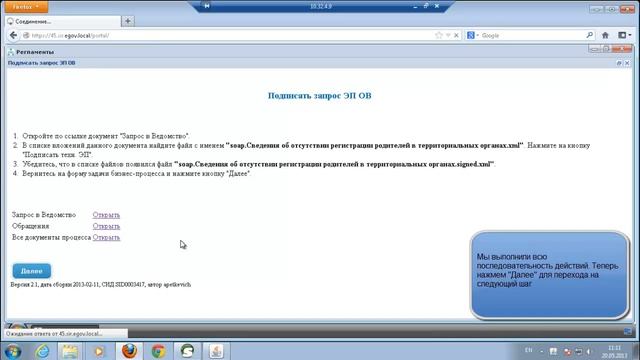Image resolution: width=640 pixels, height=360 pixels.
Task: Stop page loading with X in address bar
Action: click(x=456, y=36)
